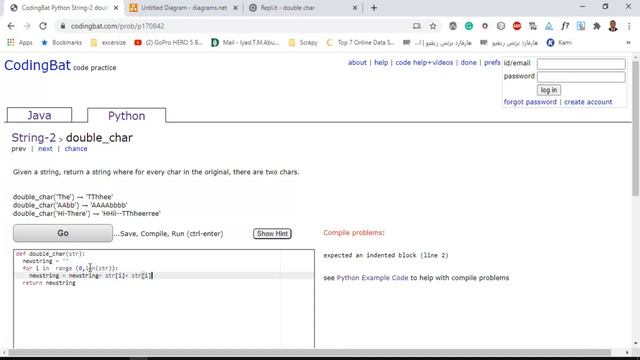Image resolution: width=640 pixels, height=360 pixels.
Task: Click the horizontal page scrollbar
Action: click(x=310, y=352)
